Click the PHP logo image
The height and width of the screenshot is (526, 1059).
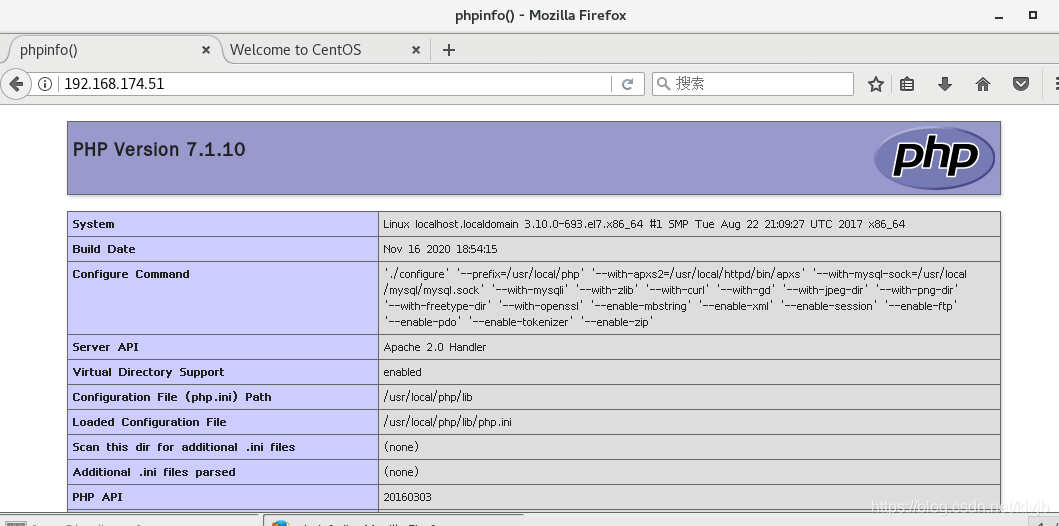click(x=935, y=157)
